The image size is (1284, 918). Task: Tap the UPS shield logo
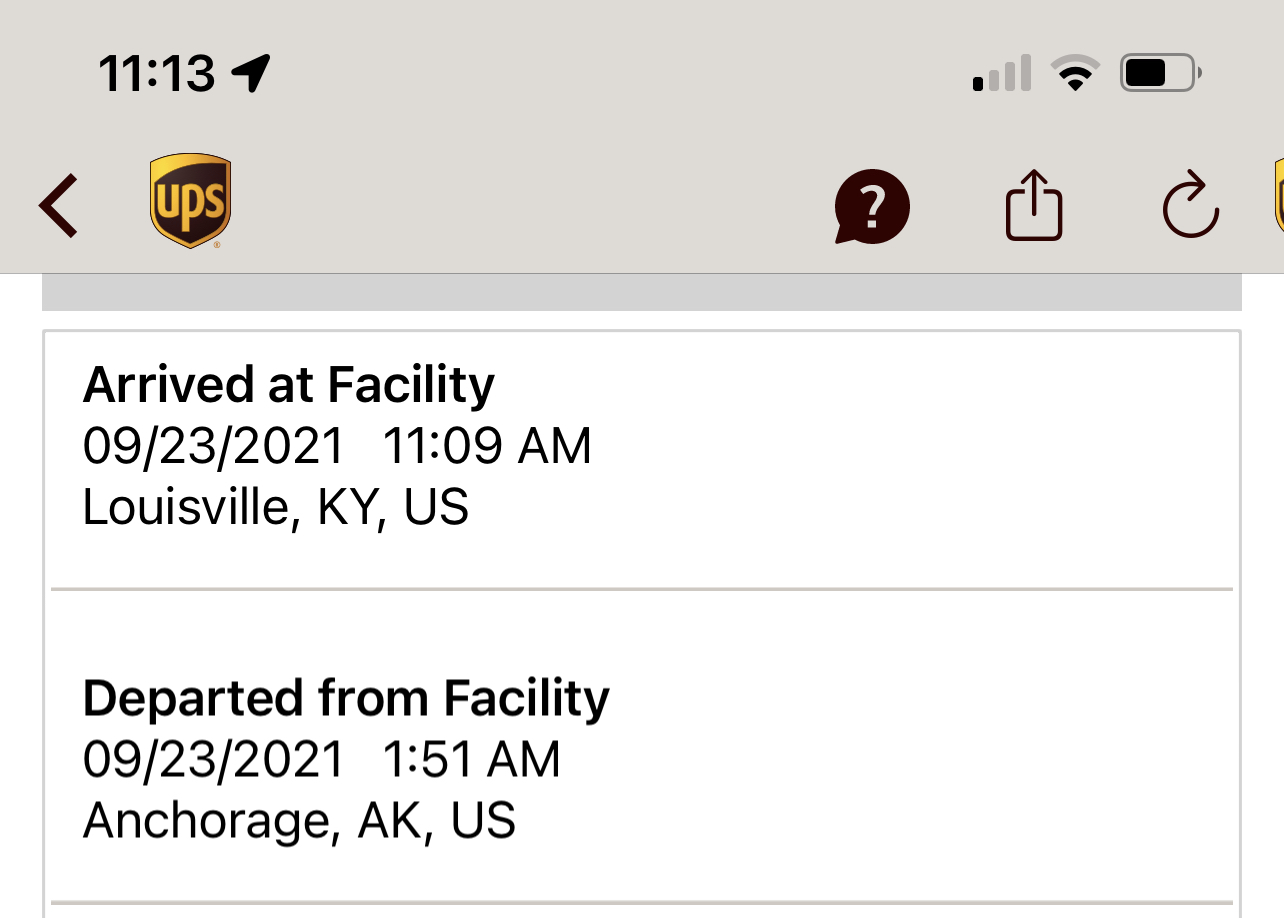pyautogui.click(x=190, y=200)
